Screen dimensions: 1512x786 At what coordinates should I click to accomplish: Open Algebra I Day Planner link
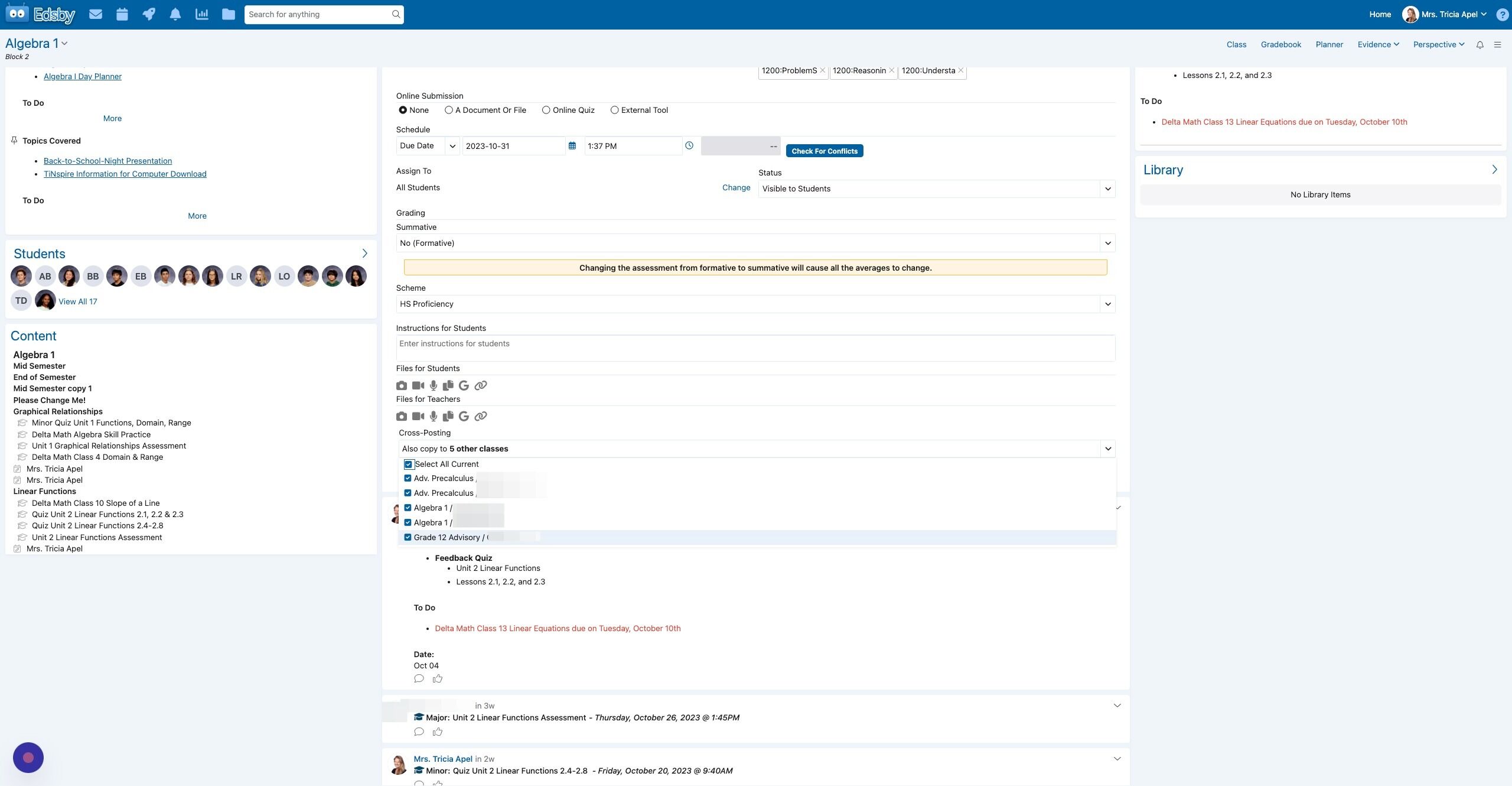click(83, 77)
